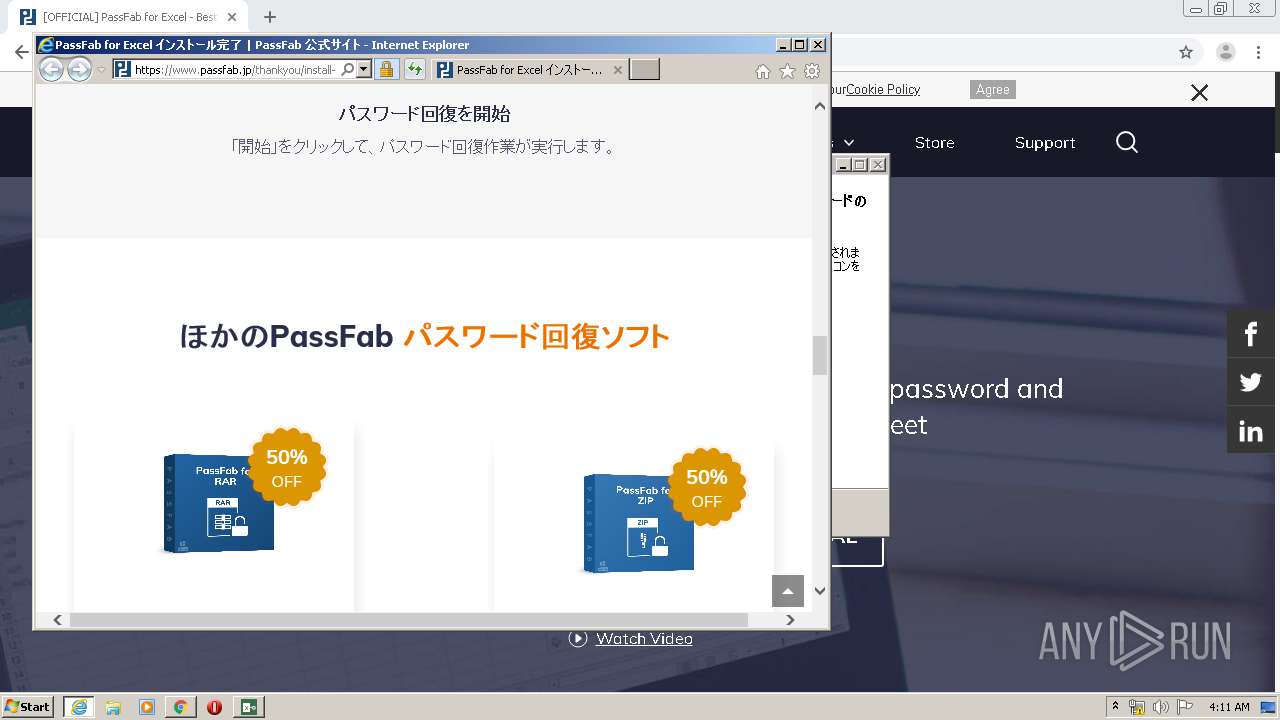Open recent pages dropdown next to IE forward button
1280x720 pixels.
click(x=101, y=70)
